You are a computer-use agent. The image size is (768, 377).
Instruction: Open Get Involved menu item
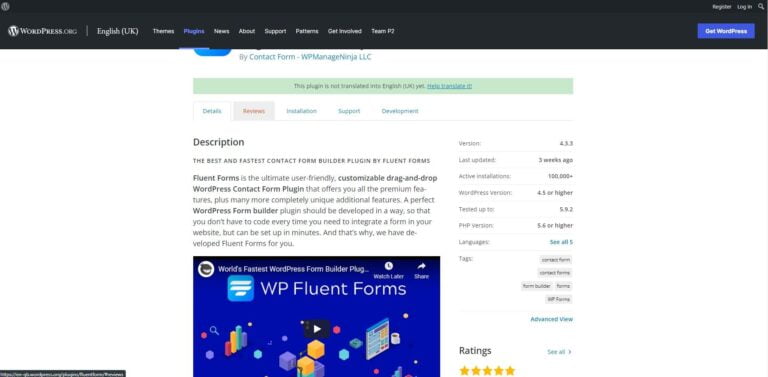345,31
